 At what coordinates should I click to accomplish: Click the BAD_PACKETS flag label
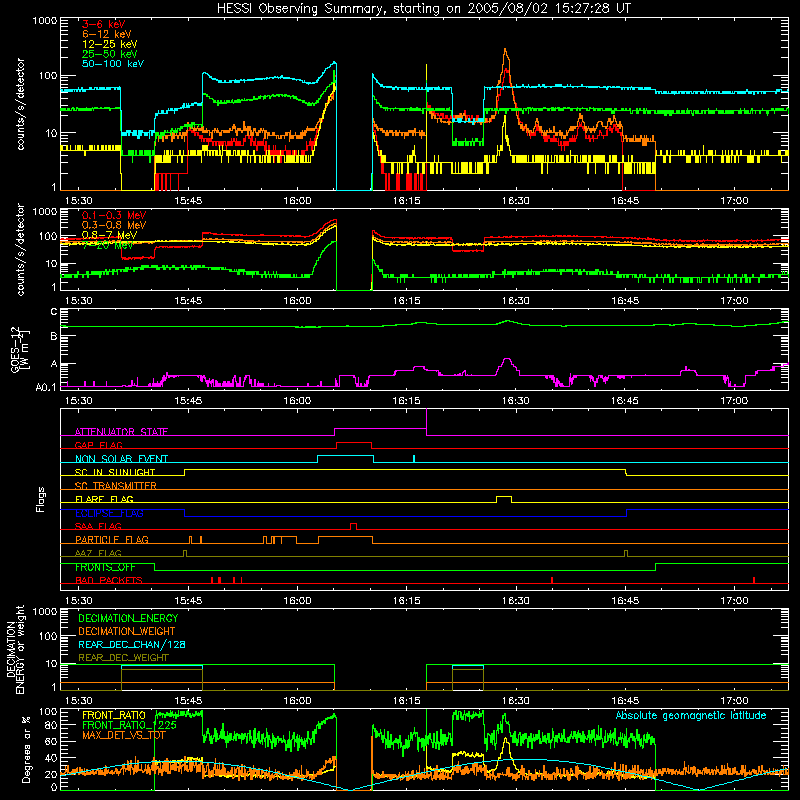108,580
